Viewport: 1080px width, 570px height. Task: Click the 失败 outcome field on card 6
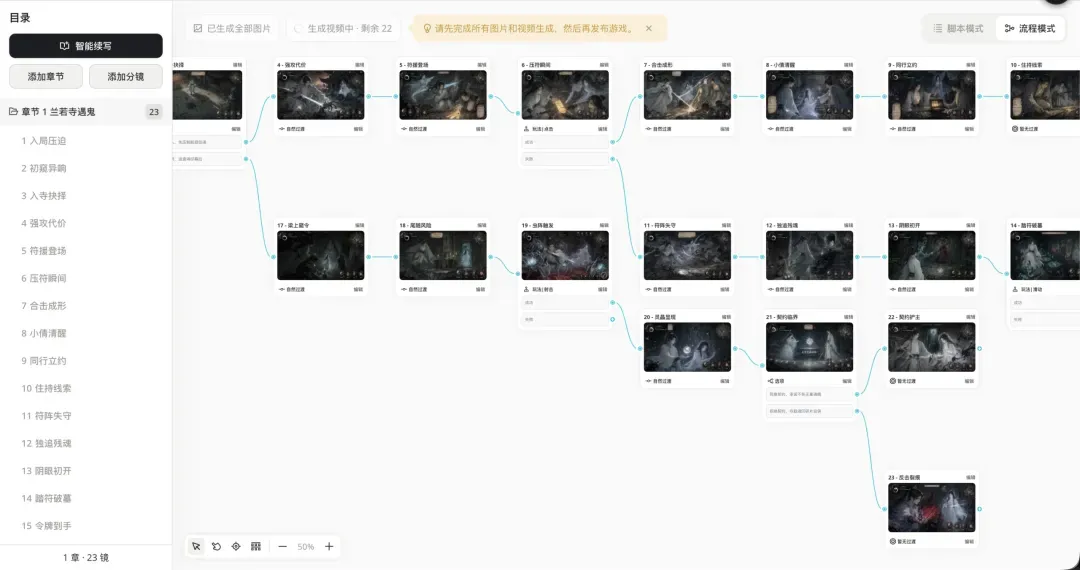point(565,159)
